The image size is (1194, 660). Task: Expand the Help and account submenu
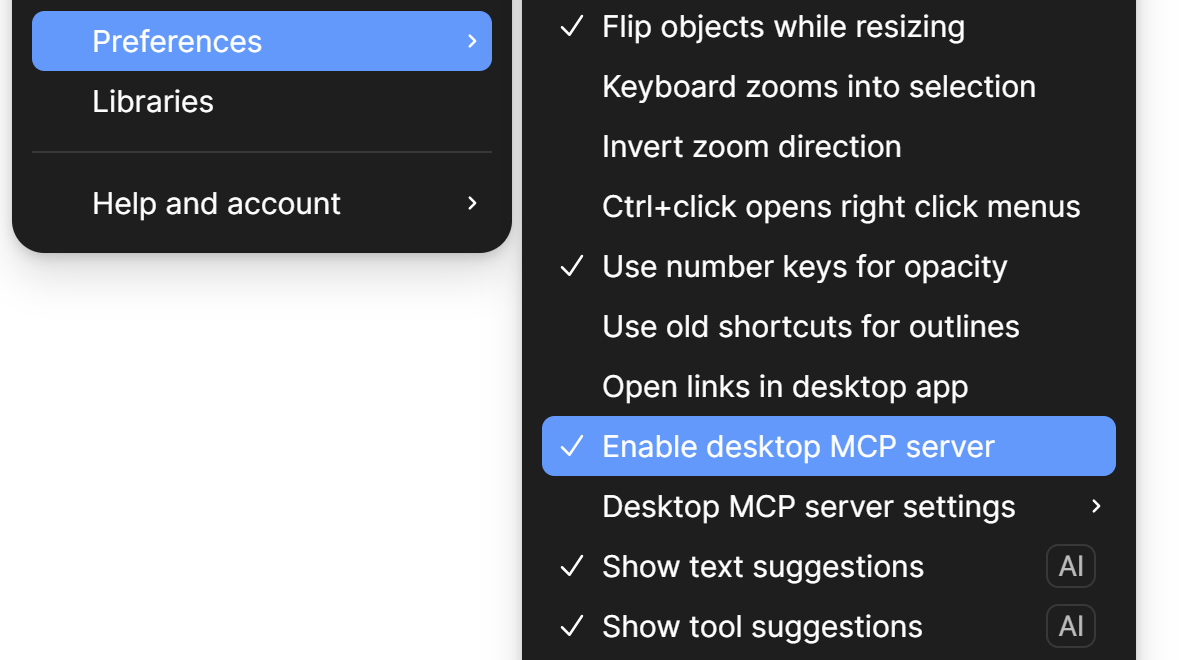point(471,203)
